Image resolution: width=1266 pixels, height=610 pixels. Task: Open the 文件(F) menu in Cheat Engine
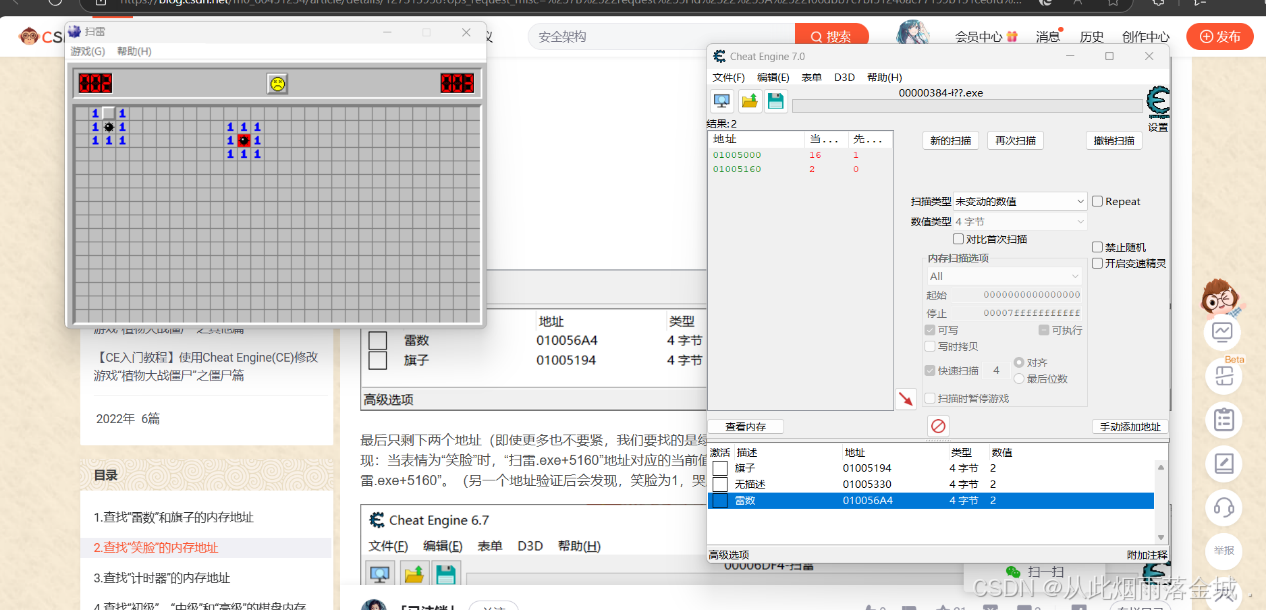click(x=728, y=77)
